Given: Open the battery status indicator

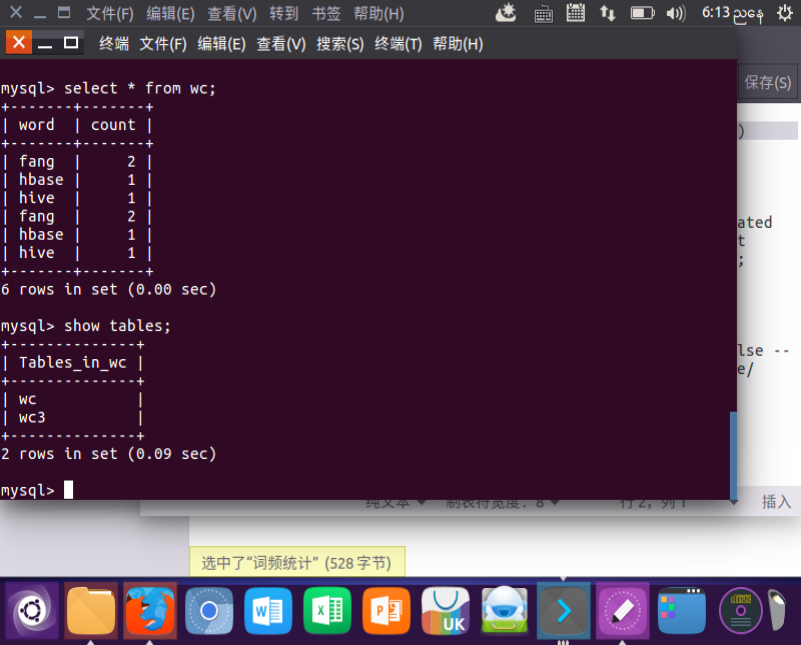Looking at the screenshot, I should tap(643, 13).
